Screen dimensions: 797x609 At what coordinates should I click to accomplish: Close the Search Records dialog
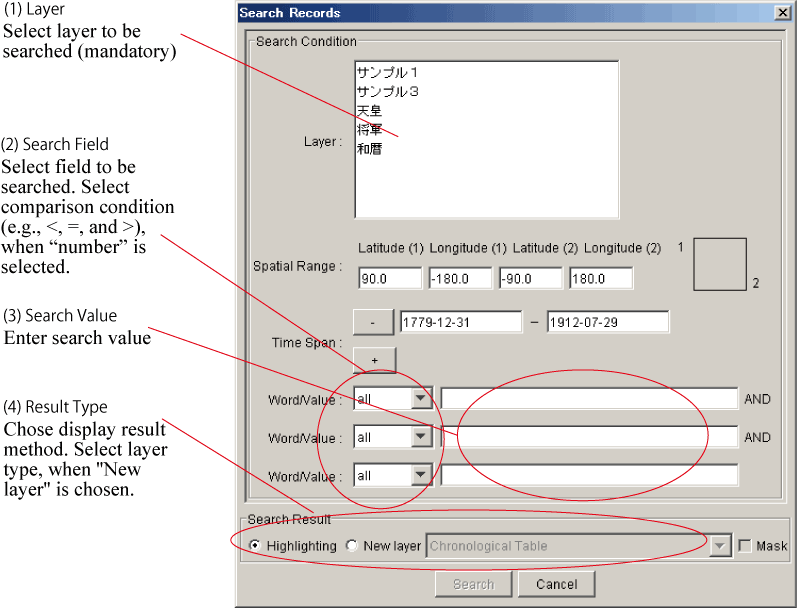click(782, 13)
